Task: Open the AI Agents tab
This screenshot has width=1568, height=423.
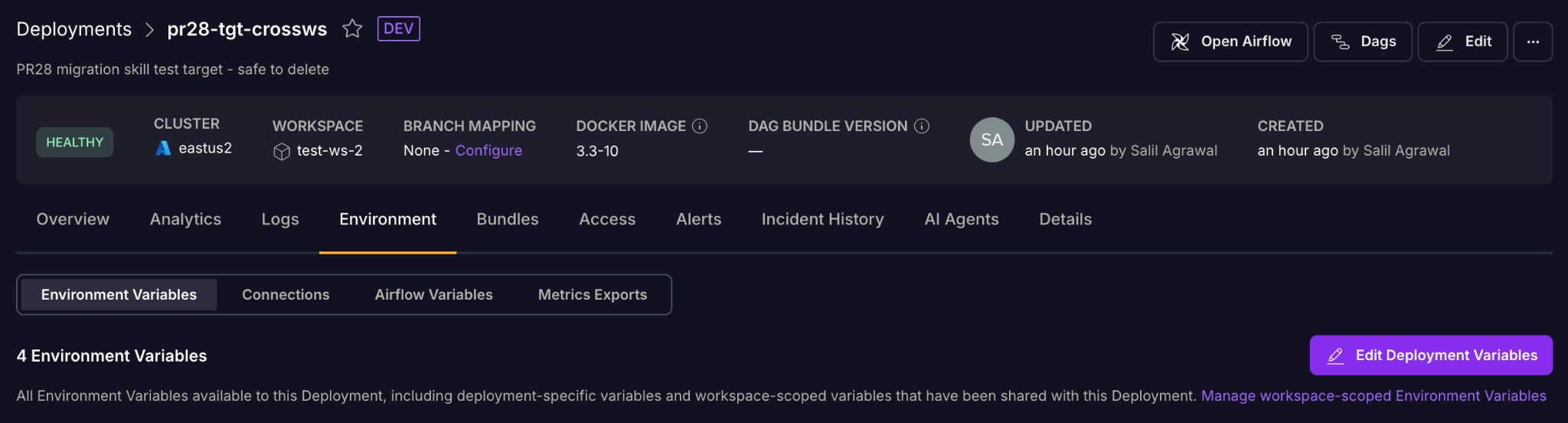Action: click(x=962, y=219)
